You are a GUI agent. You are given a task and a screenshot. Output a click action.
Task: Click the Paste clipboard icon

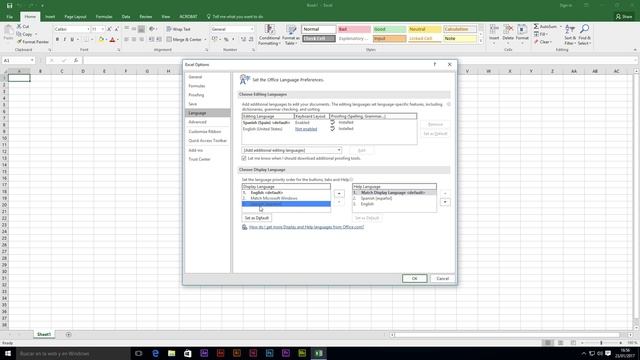tap(8, 30)
